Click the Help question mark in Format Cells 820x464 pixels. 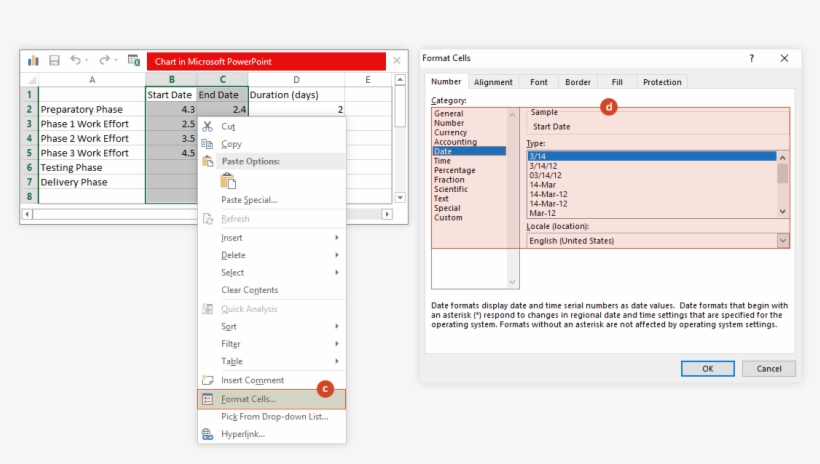(x=751, y=59)
